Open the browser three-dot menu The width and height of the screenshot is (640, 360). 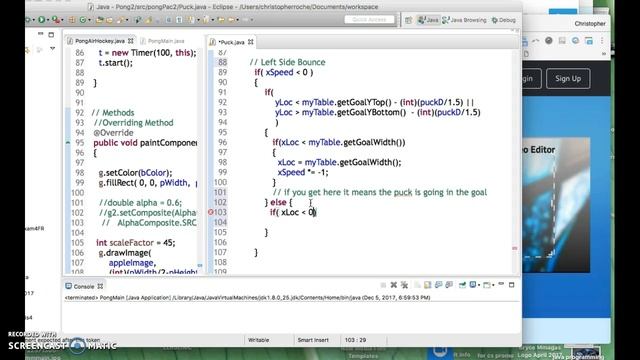[x=602, y=40]
